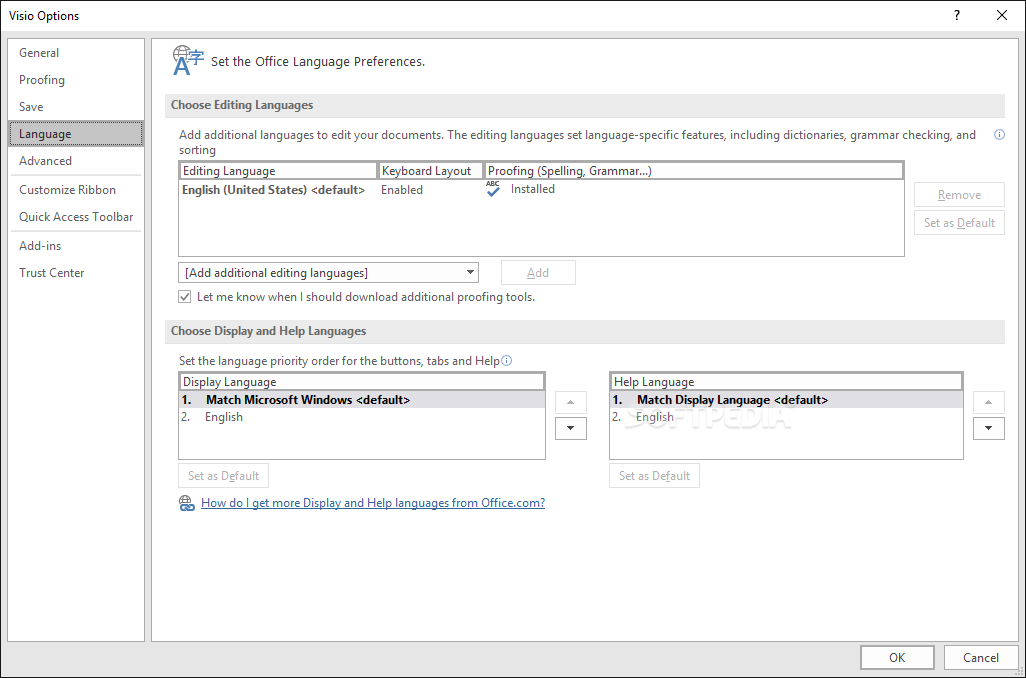Switch to the Proofing options category

[42, 80]
